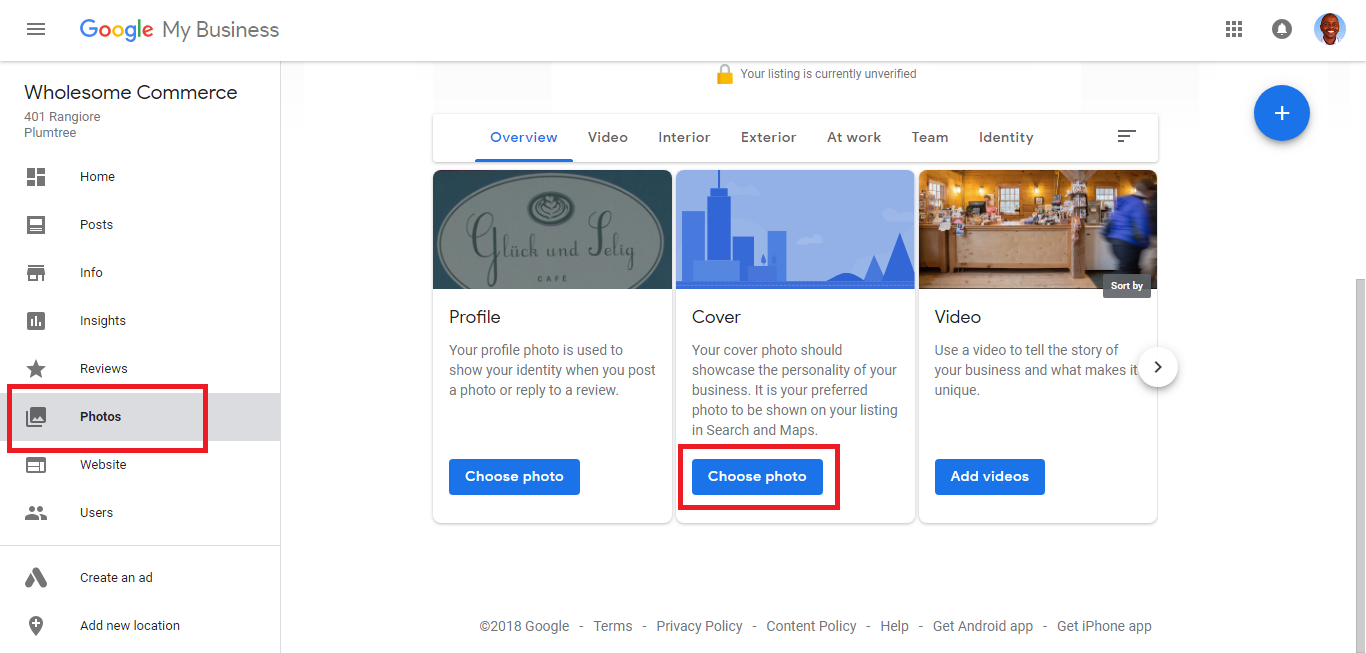This screenshot has width=1366, height=653.
Task: Click the Photos gallery icon
Action: (36, 417)
